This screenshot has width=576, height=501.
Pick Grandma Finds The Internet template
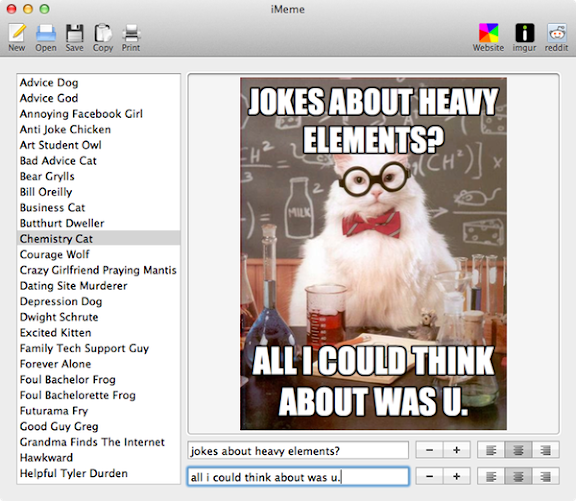tap(98, 442)
